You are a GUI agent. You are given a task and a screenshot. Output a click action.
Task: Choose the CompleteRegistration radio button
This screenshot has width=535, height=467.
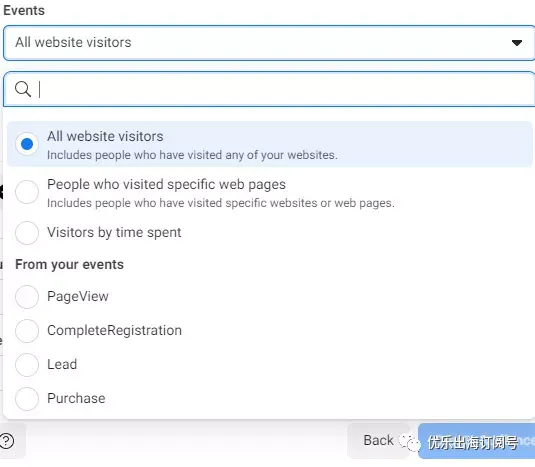pos(27,331)
